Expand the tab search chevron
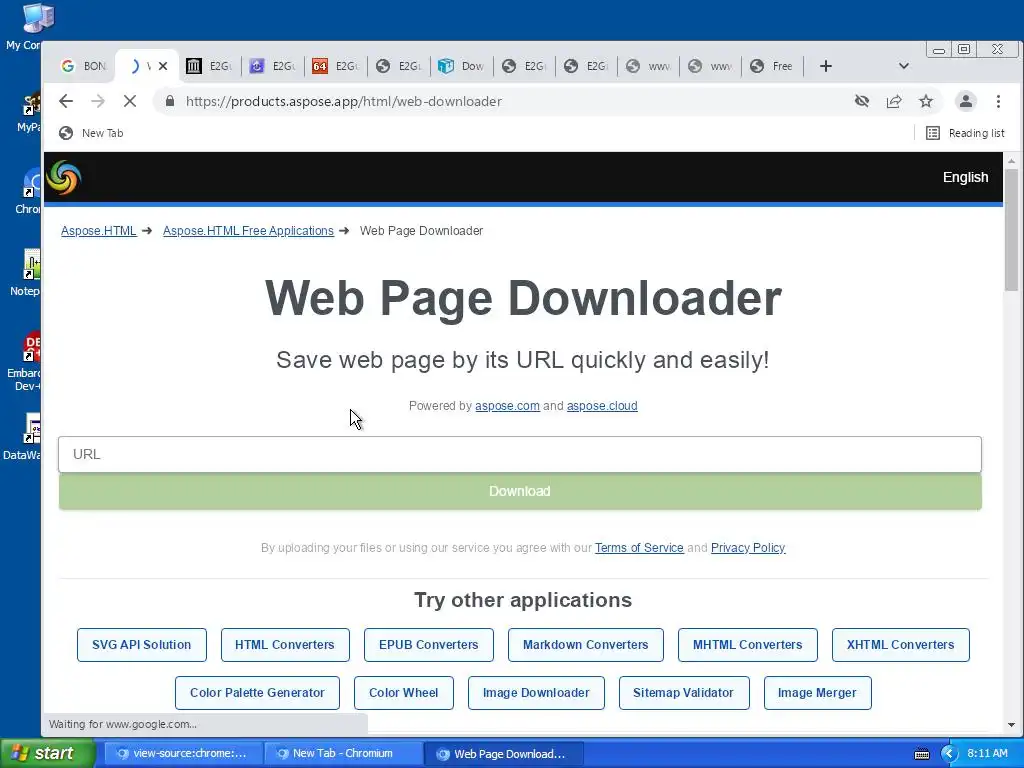 904,66
